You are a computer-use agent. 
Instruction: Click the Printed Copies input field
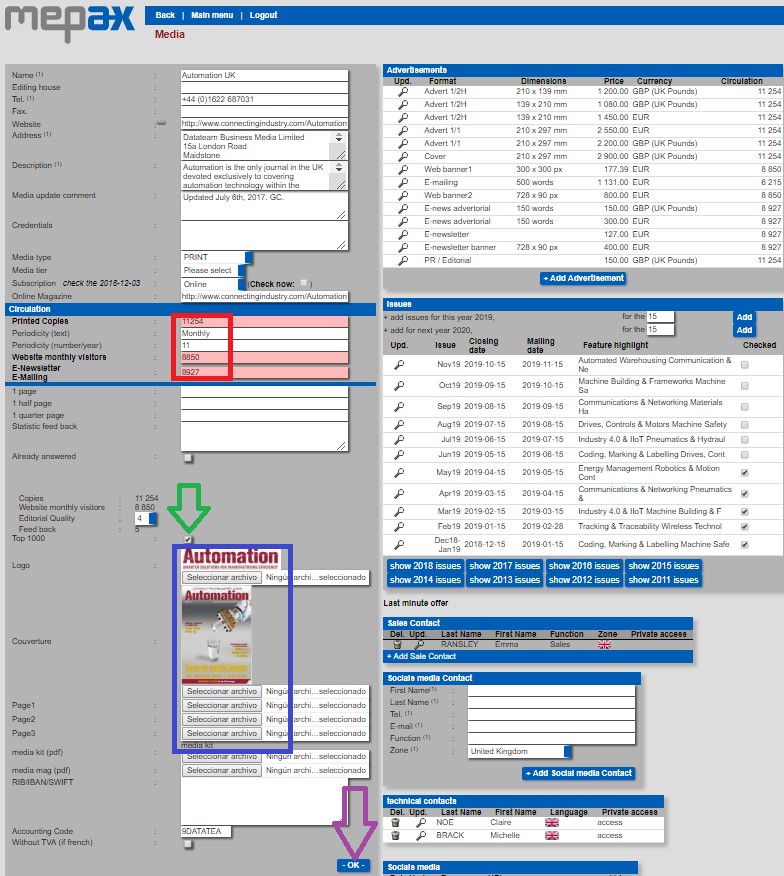(x=264, y=321)
